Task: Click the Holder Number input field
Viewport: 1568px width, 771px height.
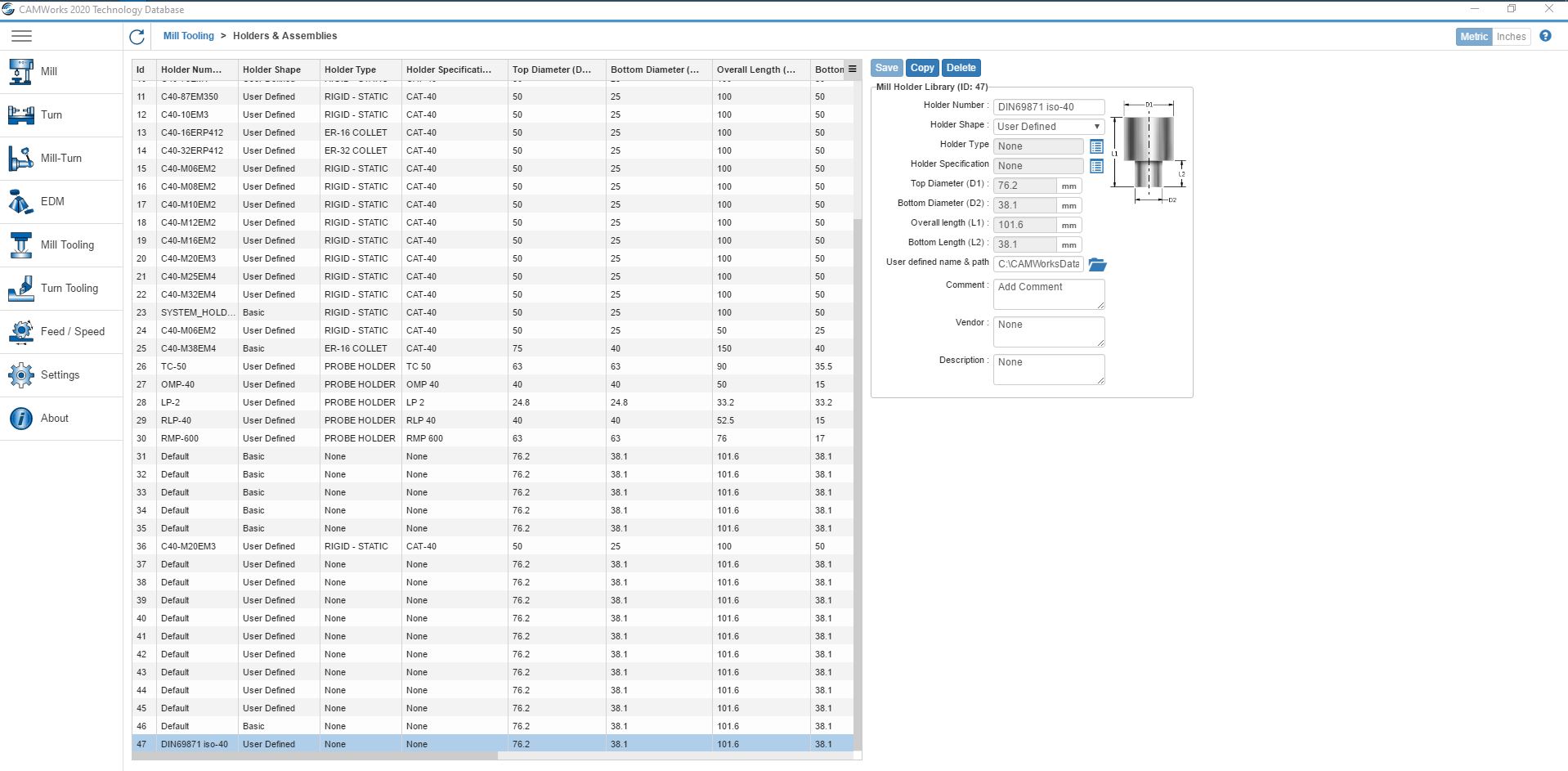Action: (1049, 107)
